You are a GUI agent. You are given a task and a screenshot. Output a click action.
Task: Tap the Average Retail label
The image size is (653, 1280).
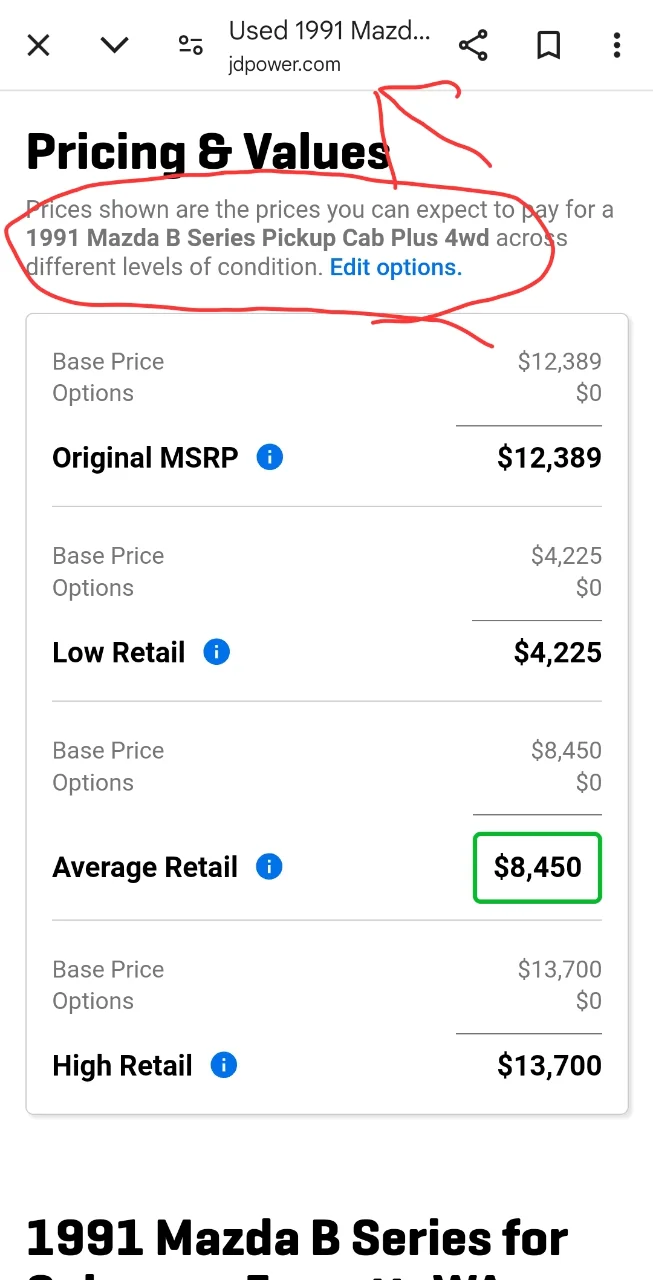pyautogui.click(x=145, y=867)
